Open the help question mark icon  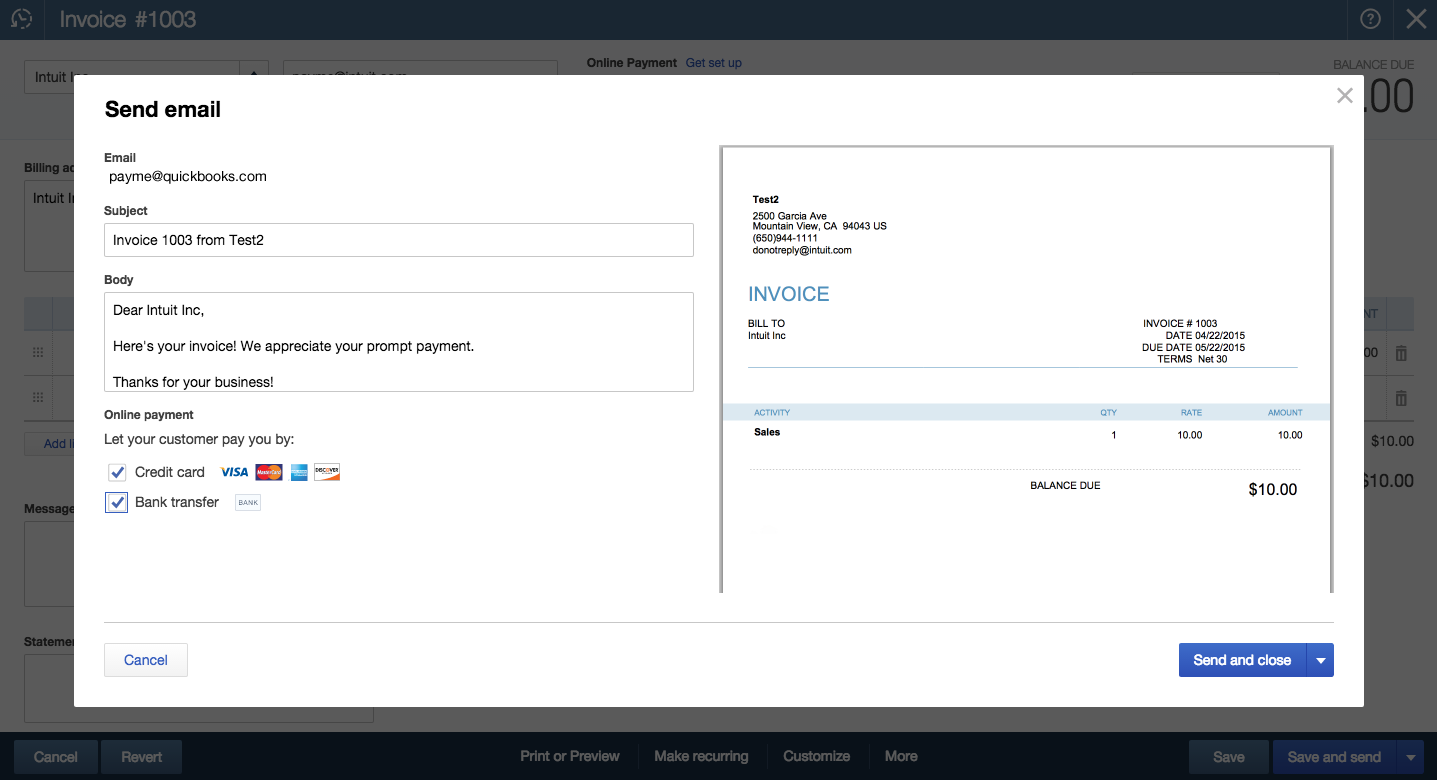[x=1371, y=19]
